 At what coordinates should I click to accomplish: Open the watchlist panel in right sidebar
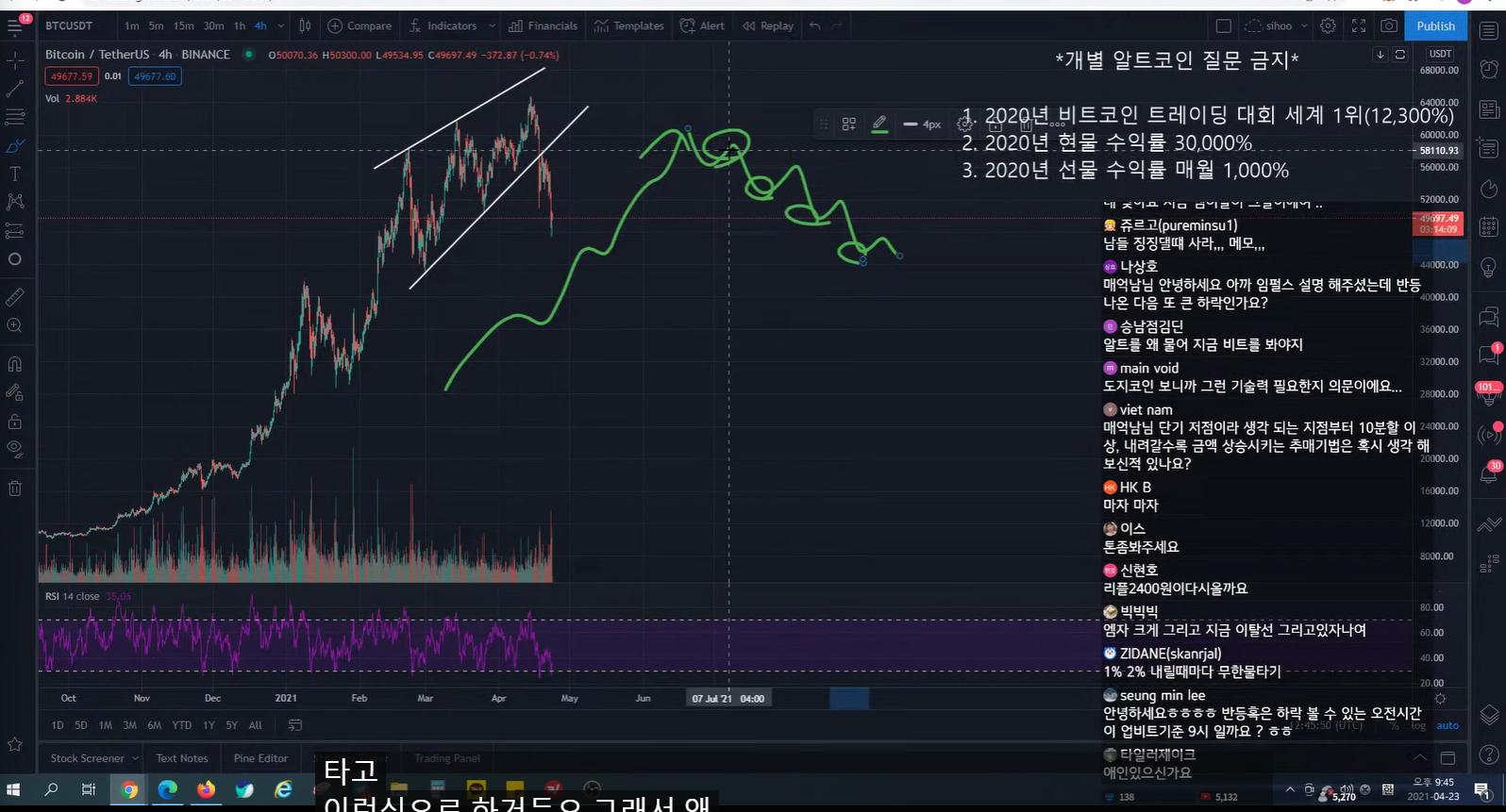click(x=1489, y=31)
